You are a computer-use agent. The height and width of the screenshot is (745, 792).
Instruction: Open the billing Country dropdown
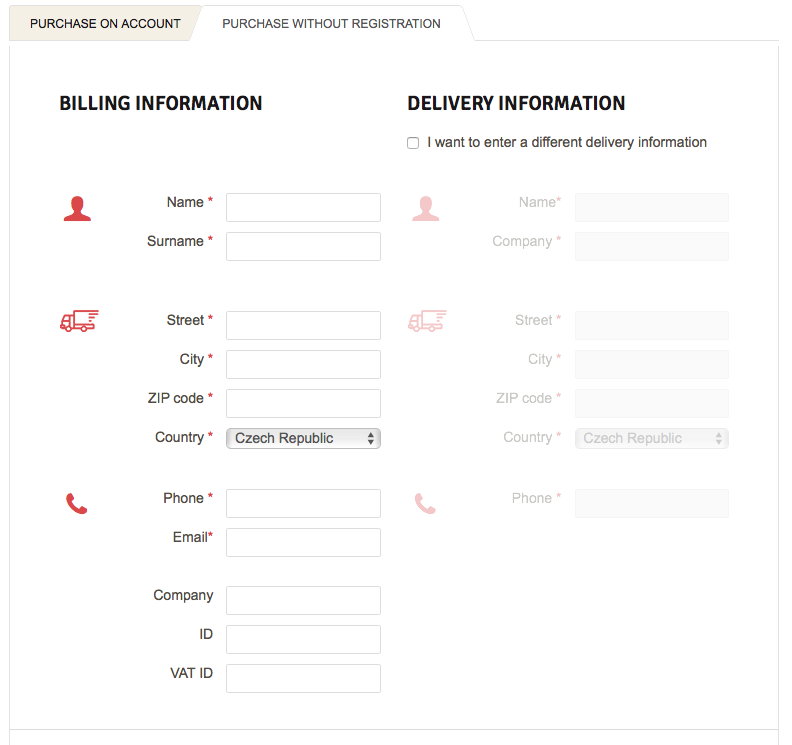(x=303, y=438)
